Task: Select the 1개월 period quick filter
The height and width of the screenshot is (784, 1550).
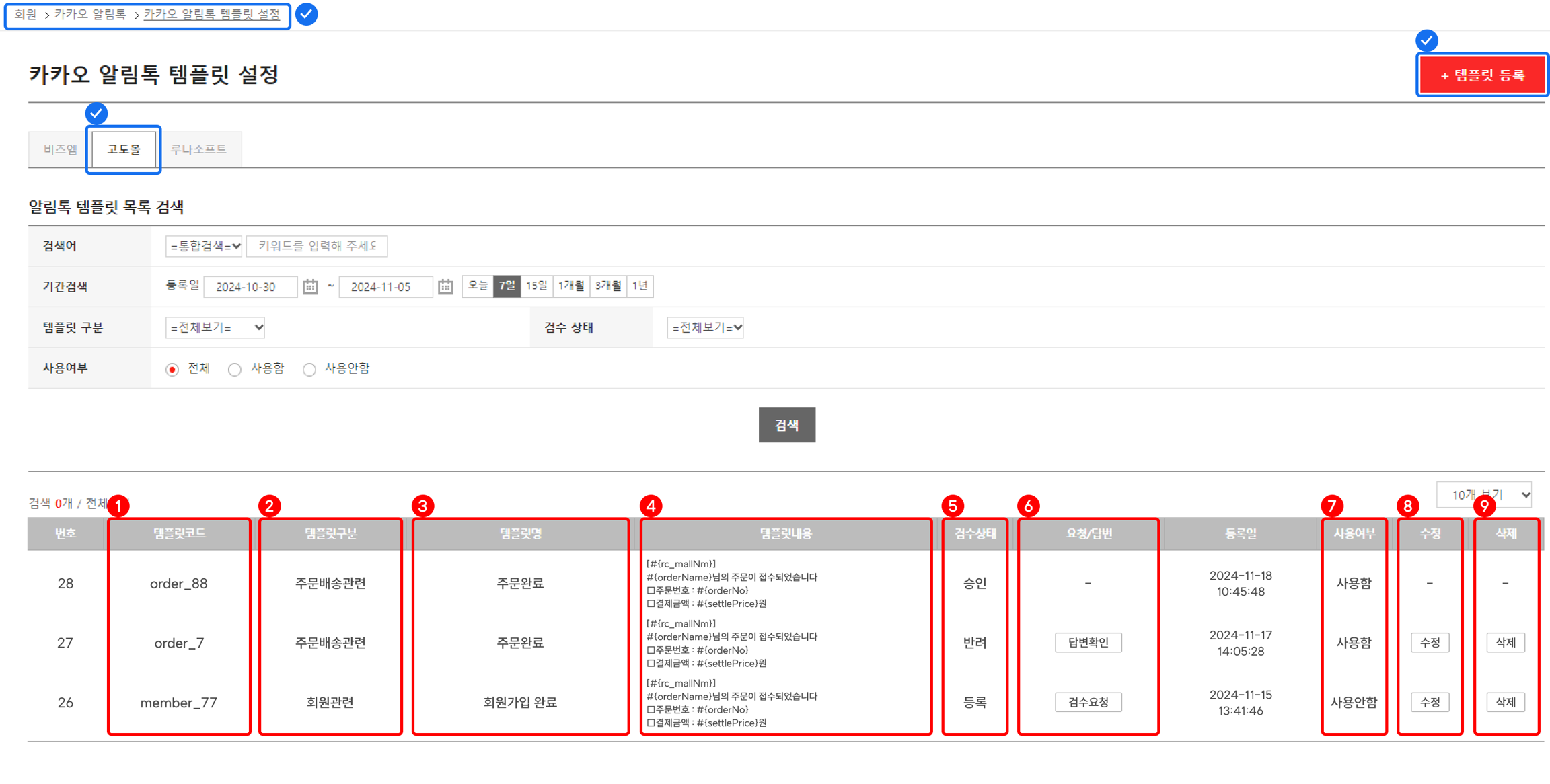Action: (571, 286)
